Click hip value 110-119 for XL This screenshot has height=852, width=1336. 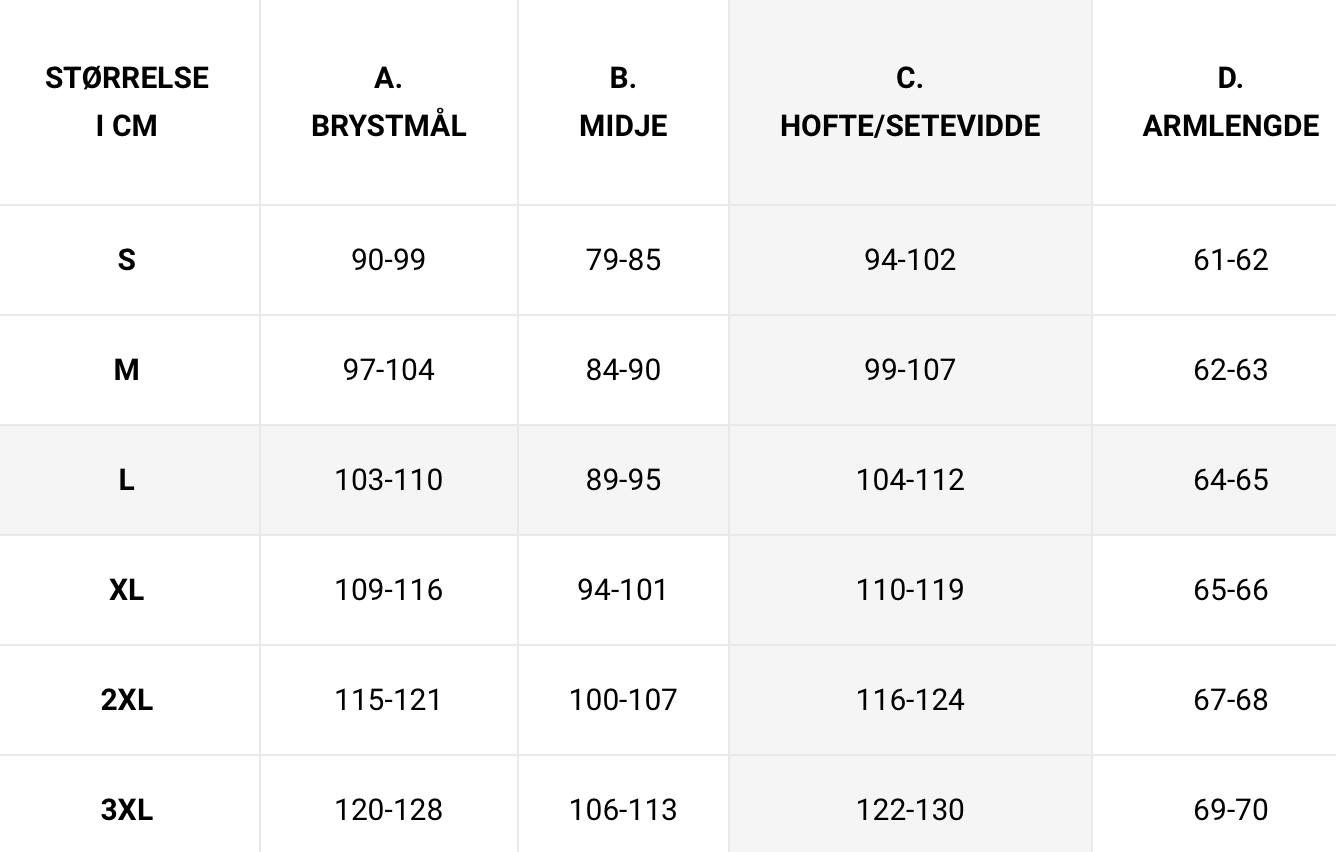910,590
